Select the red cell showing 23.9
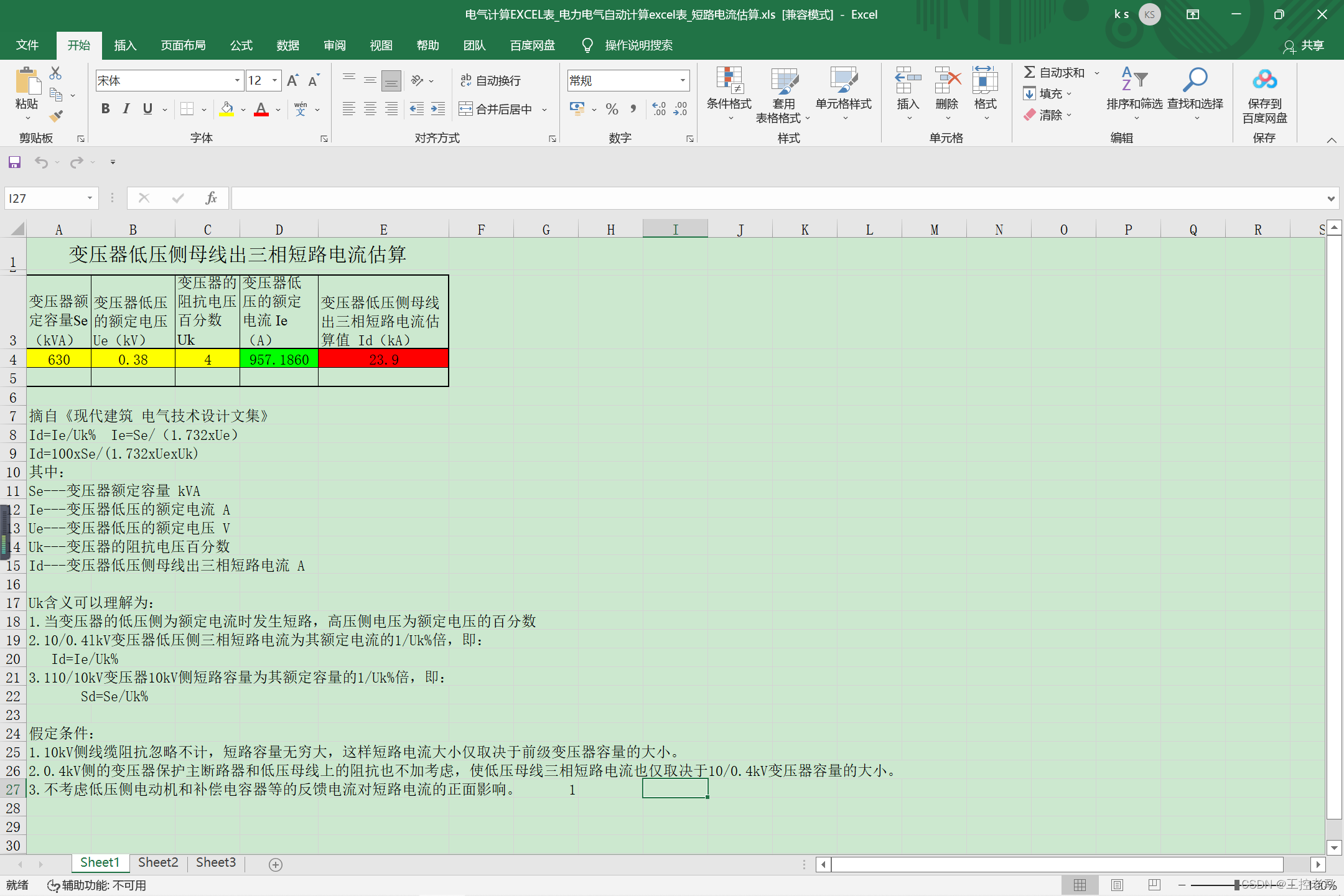This screenshot has height=896, width=1344. tap(383, 359)
